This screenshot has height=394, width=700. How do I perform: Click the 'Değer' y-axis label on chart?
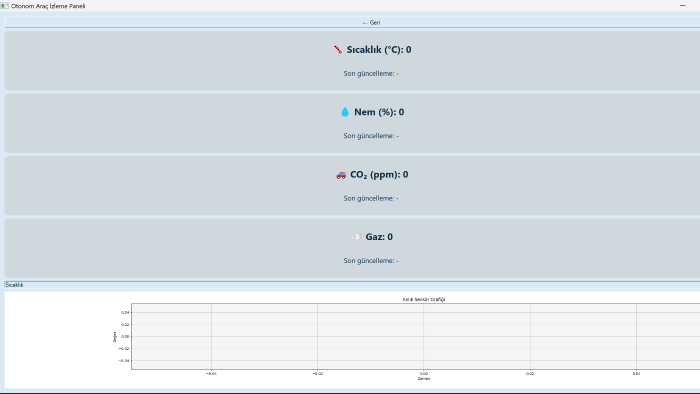[x=114, y=337]
